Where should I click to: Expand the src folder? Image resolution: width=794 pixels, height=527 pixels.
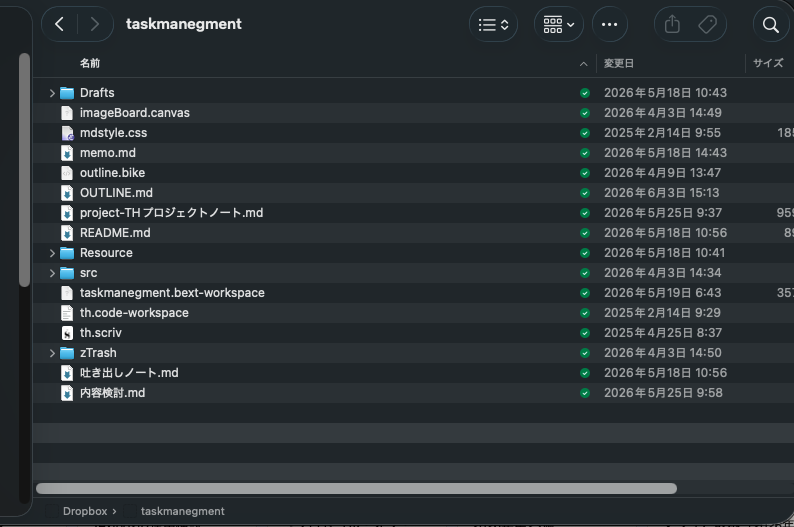52,273
